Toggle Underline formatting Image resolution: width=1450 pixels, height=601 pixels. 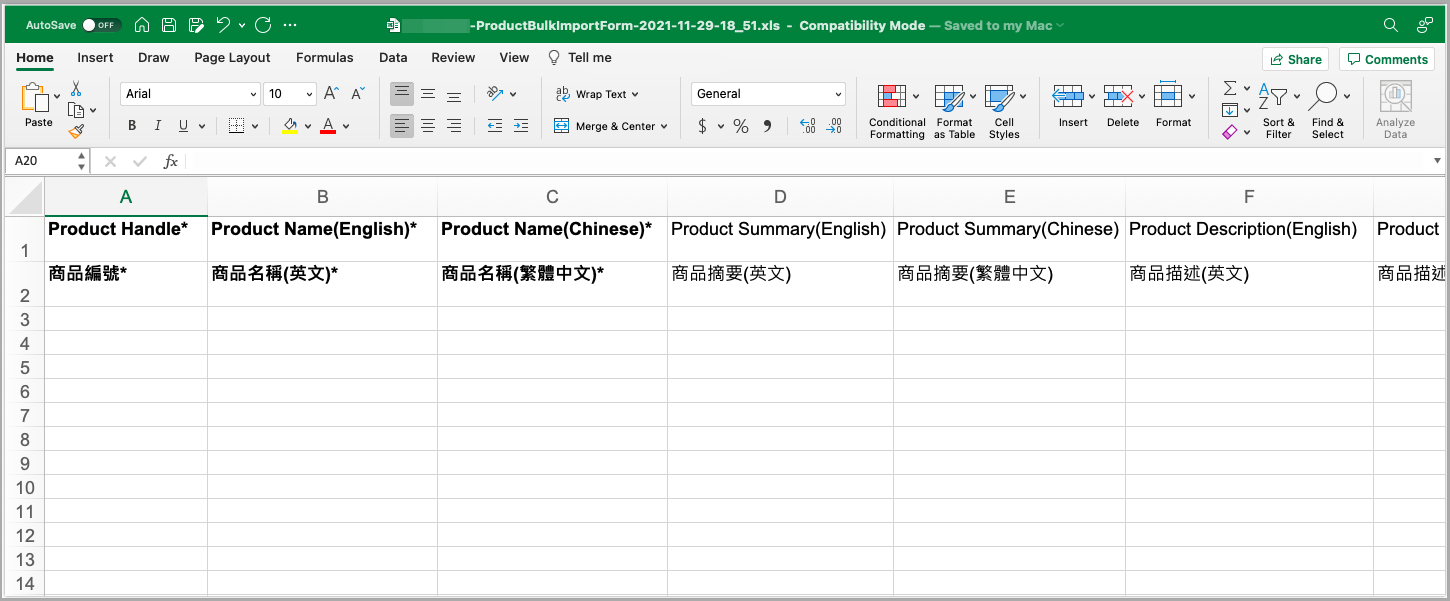pos(184,126)
